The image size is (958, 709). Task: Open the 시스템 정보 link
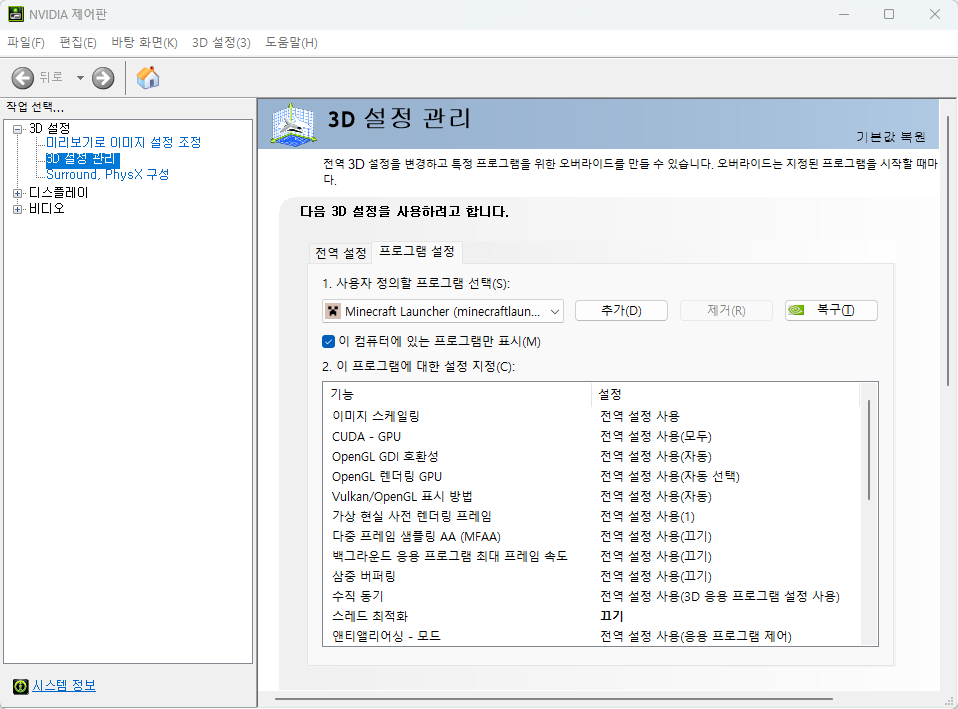click(x=64, y=686)
